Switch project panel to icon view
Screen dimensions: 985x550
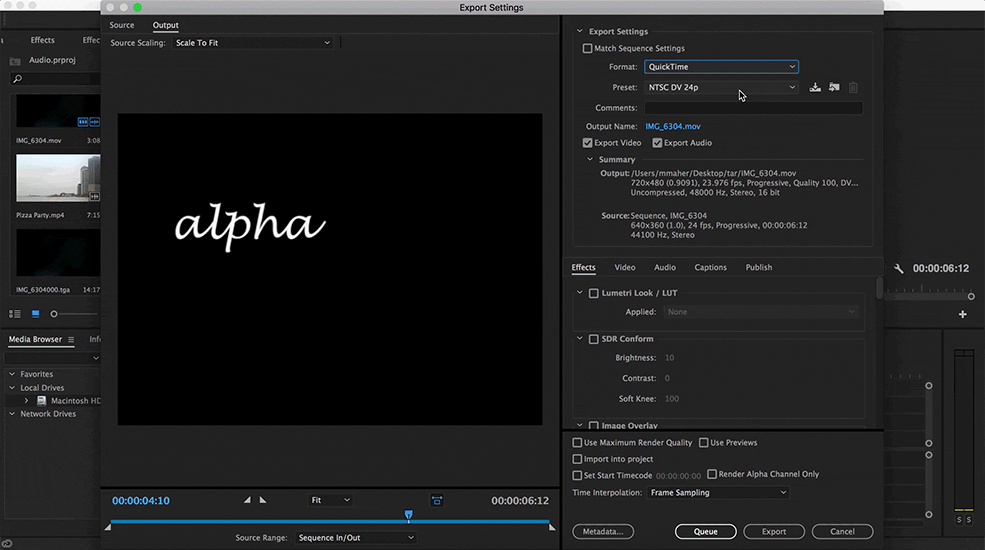36,314
